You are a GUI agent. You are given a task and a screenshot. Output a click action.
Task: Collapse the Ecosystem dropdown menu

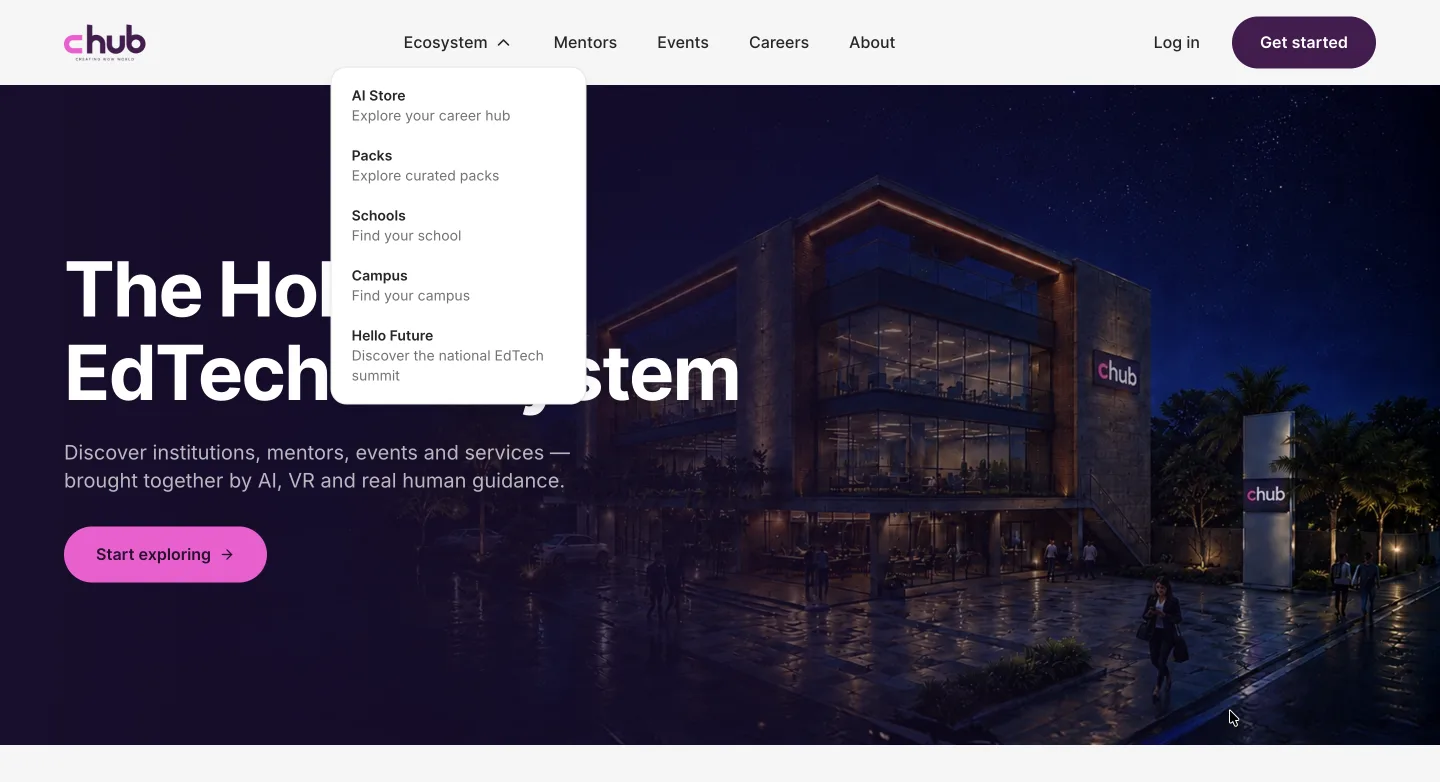[457, 42]
